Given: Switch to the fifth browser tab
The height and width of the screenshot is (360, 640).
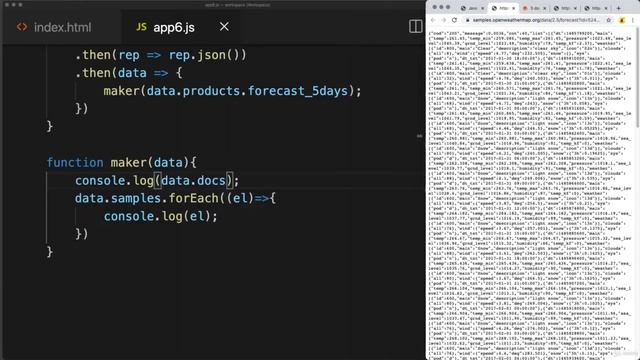Looking at the screenshot, I should 596,8.
